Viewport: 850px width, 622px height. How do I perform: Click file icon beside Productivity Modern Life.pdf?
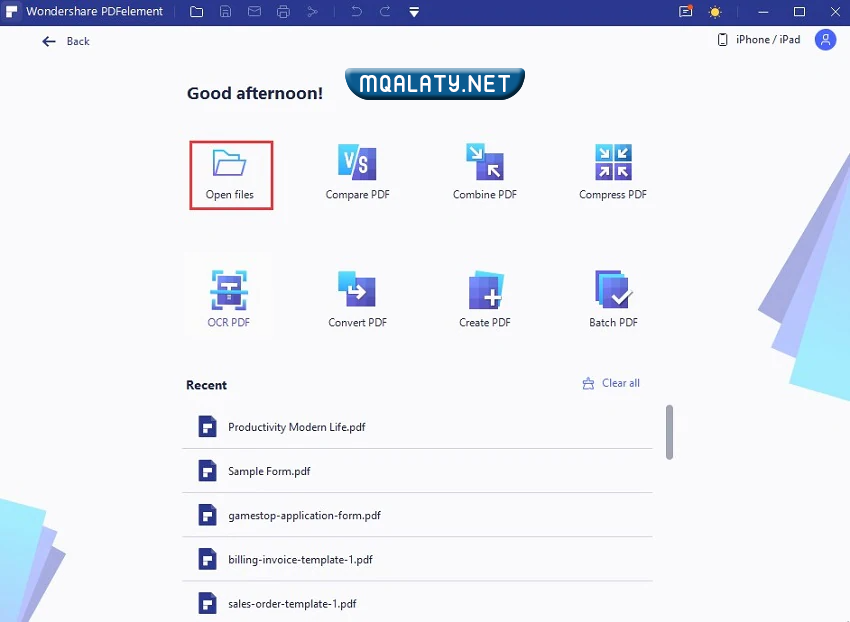point(207,427)
